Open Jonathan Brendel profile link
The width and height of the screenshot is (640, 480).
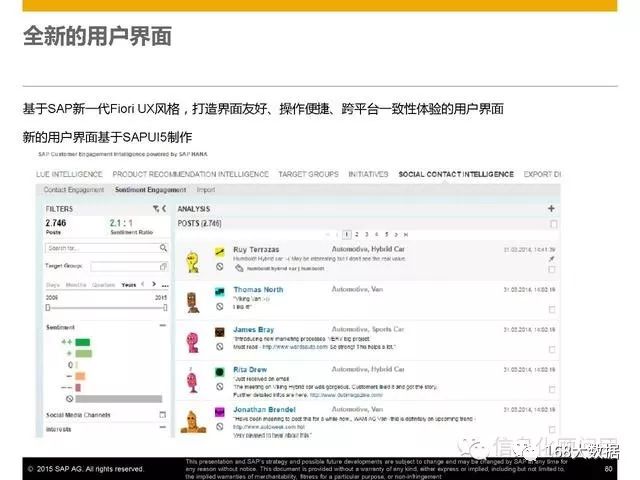tap(264, 409)
